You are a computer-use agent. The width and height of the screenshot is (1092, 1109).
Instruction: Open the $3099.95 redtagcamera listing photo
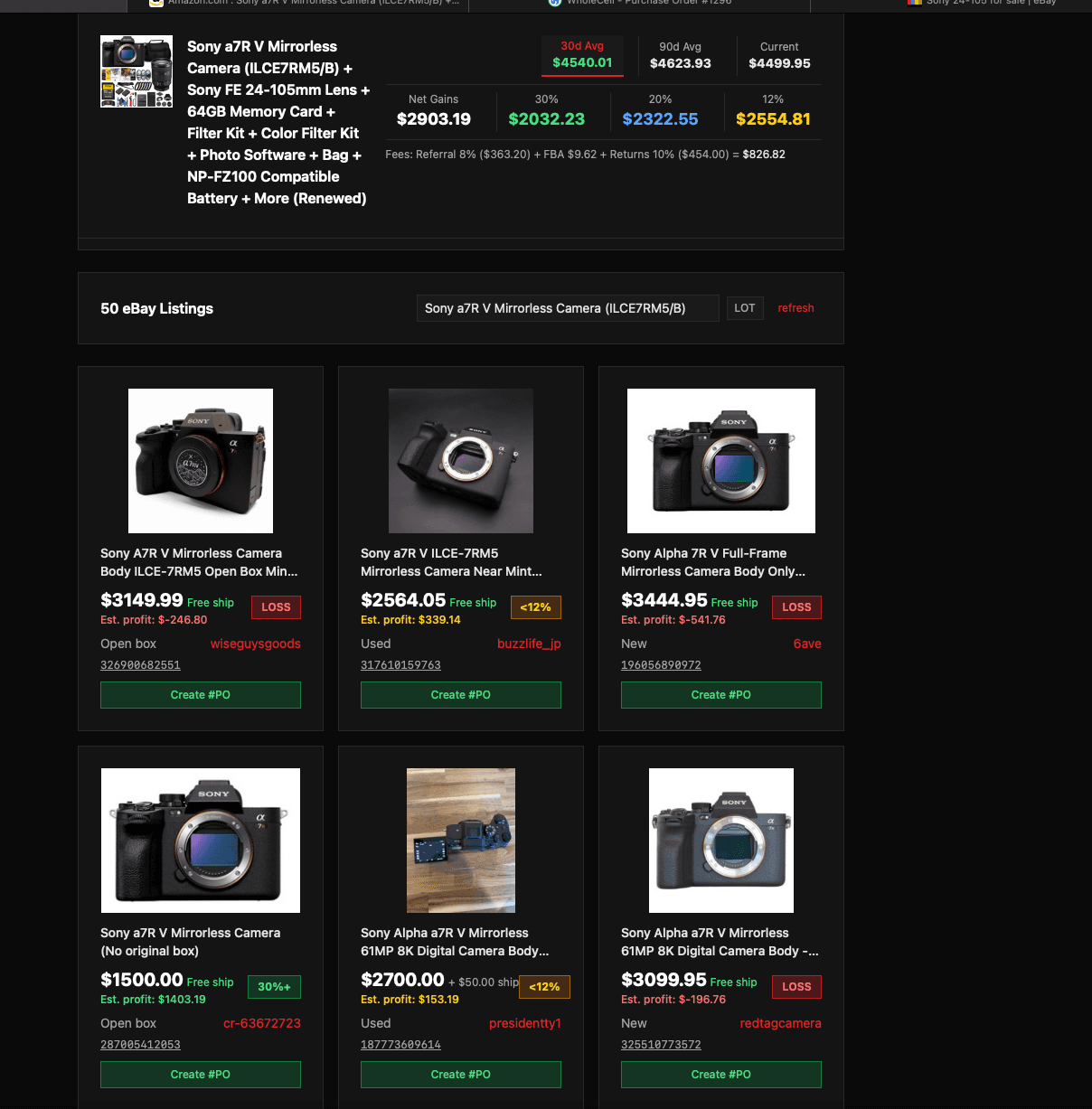[x=721, y=841]
